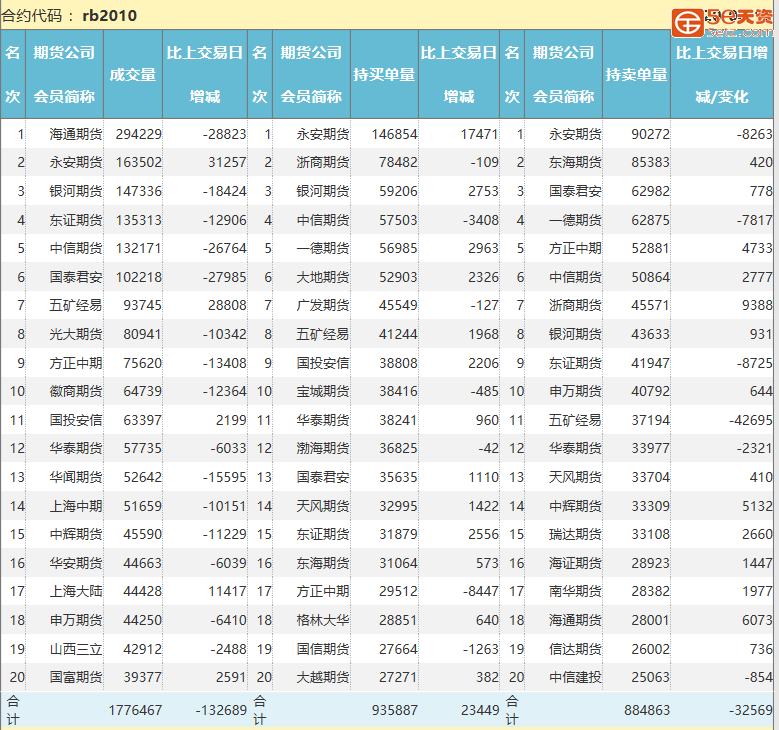Click the contract code rb2010

(110, 16)
